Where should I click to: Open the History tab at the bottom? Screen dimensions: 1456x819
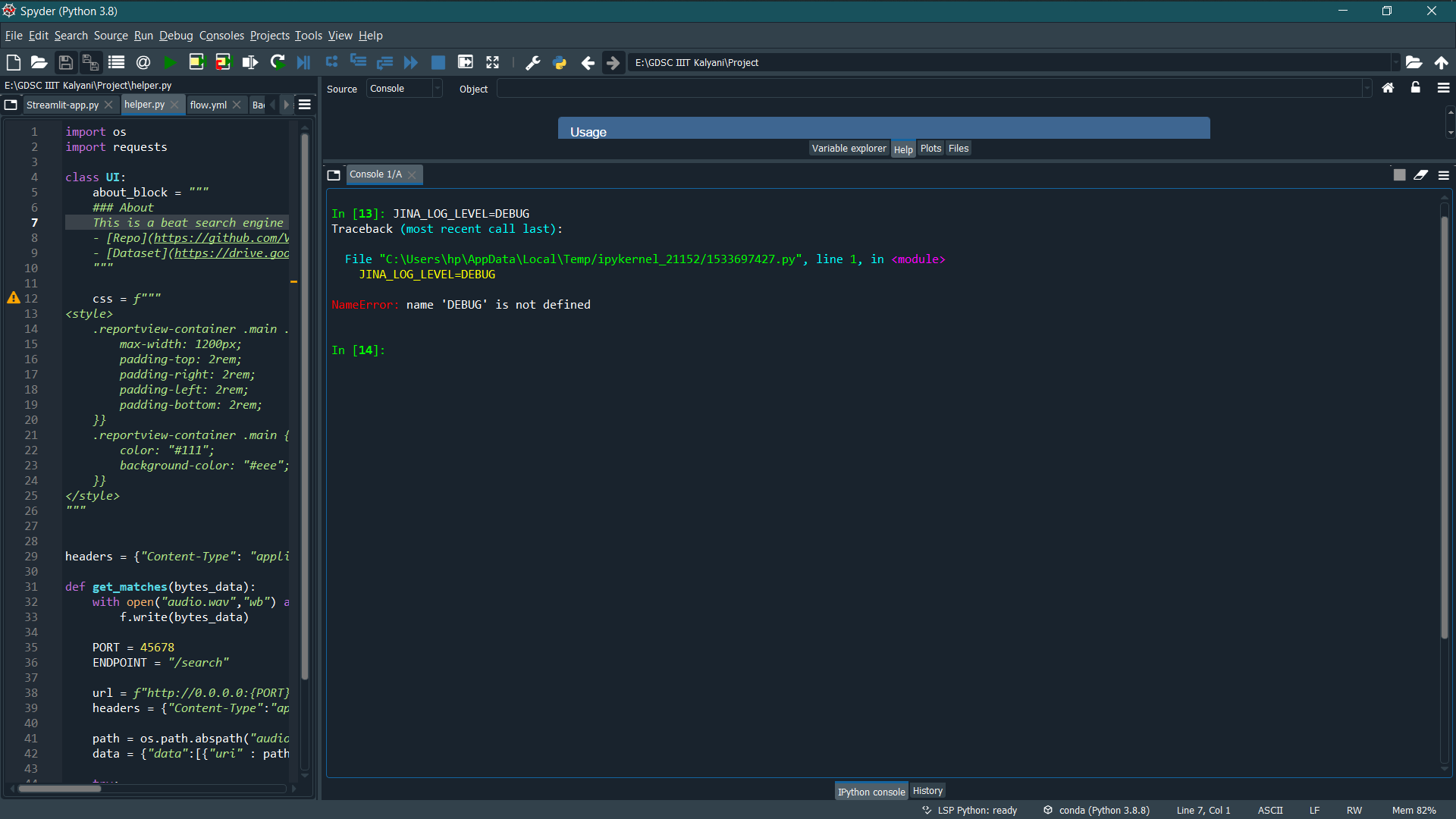pos(927,790)
